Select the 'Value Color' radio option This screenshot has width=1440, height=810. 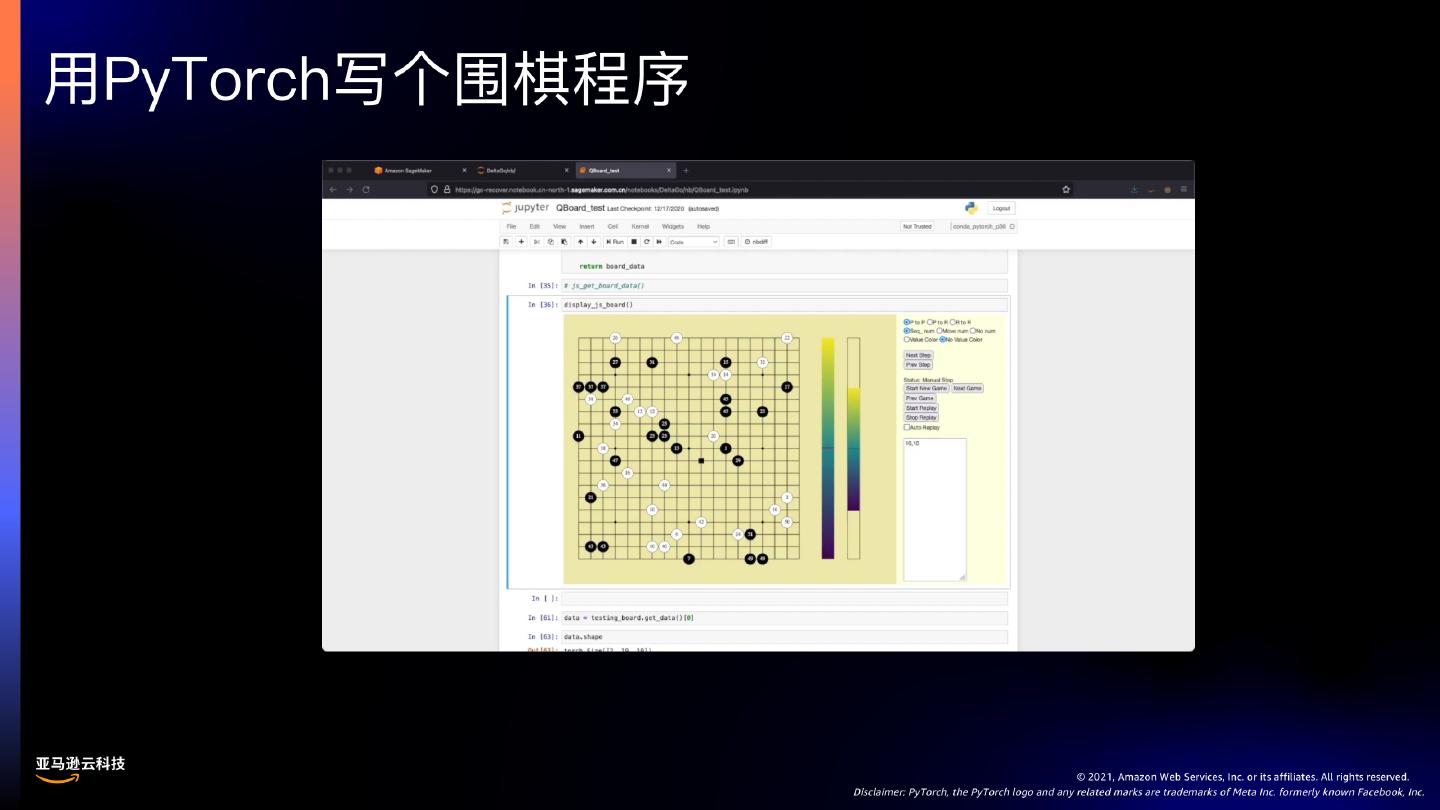[x=907, y=340]
